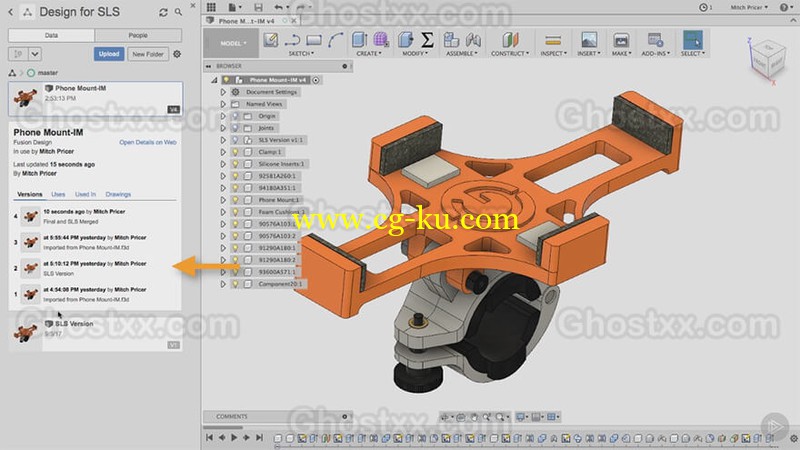Expand the 94180A351:1 component

tap(223, 188)
